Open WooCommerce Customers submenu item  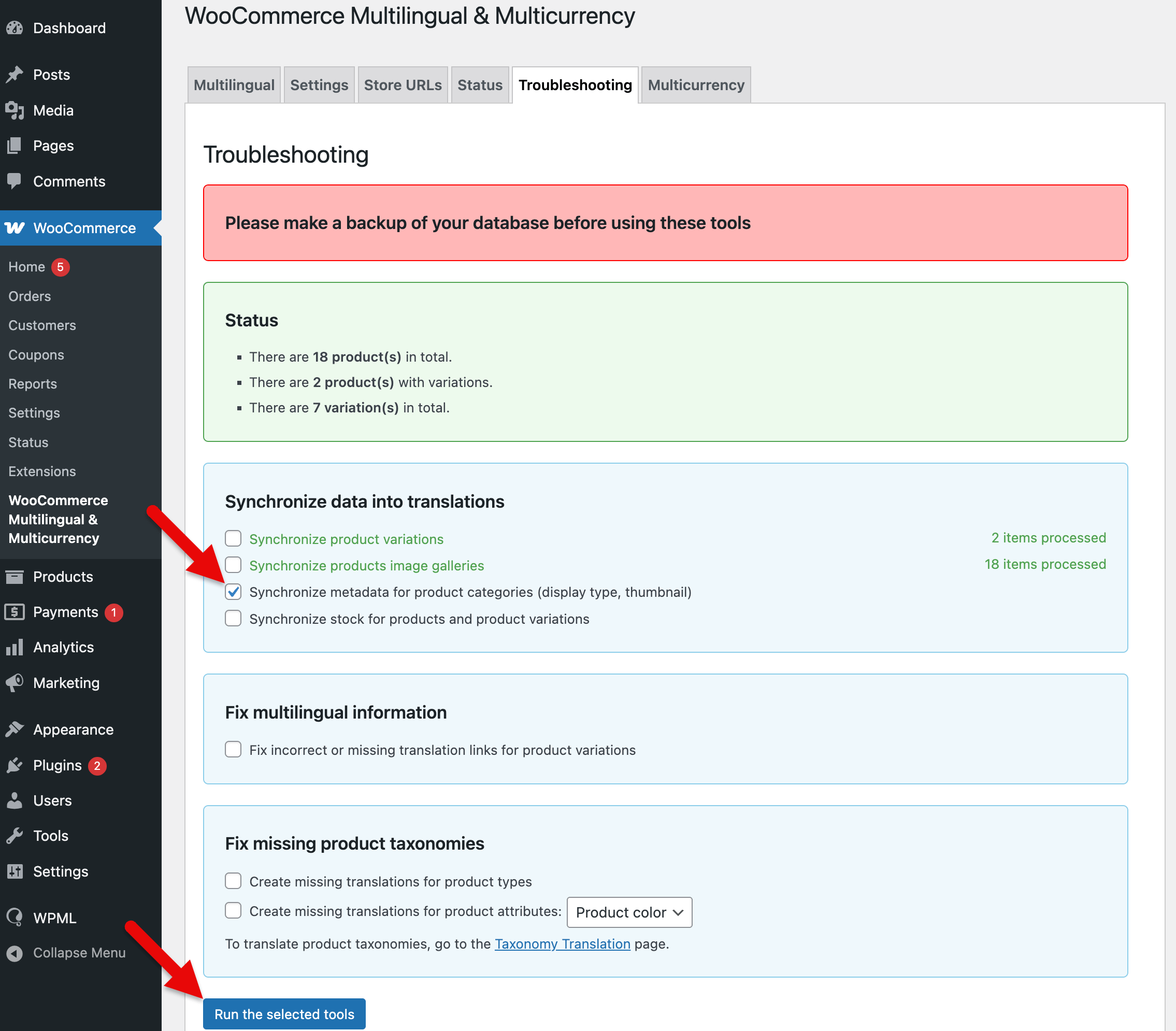click(x=42, y=325)
